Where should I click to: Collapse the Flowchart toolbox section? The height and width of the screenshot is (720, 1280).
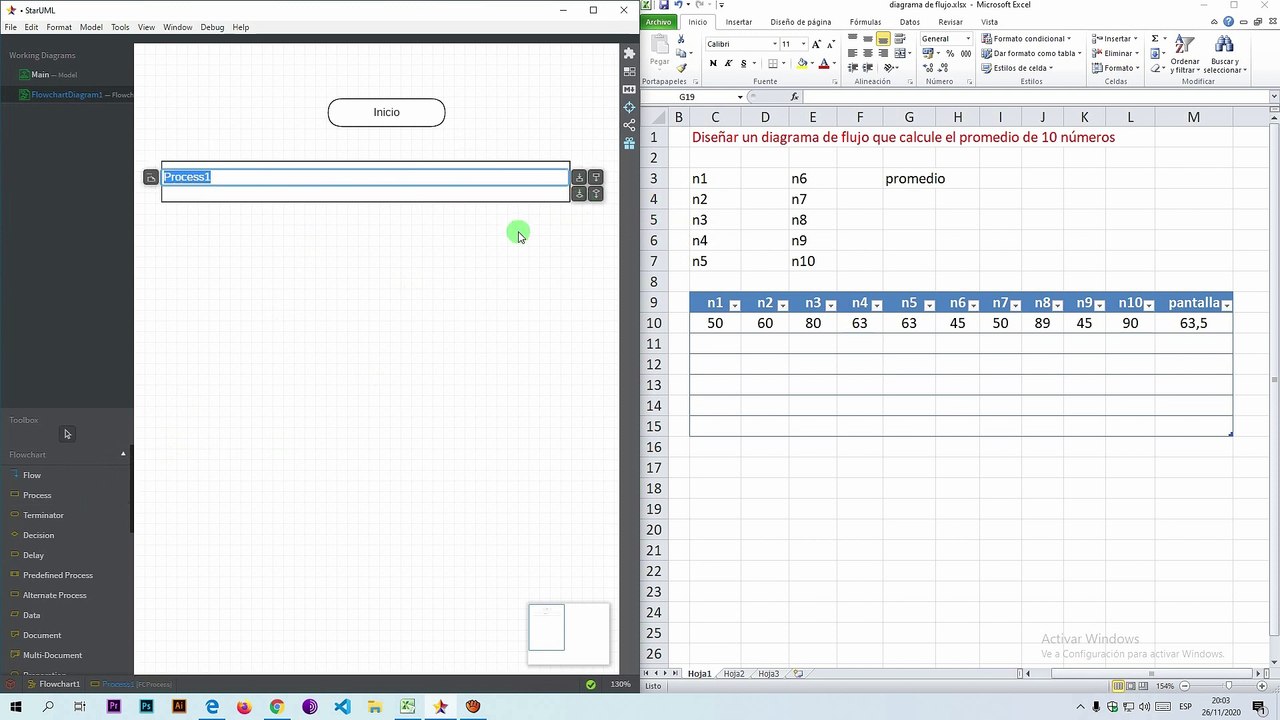pos(123,455)
